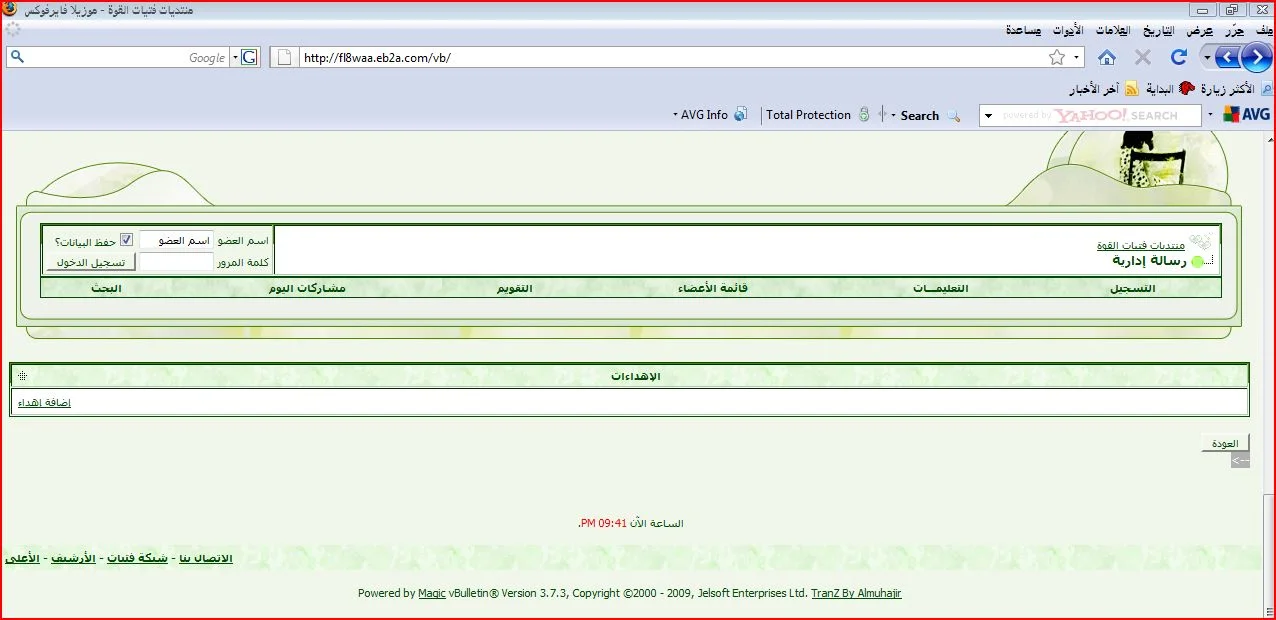Collapse the الإهداءات section using its corner icon

(x=22, y=376)
